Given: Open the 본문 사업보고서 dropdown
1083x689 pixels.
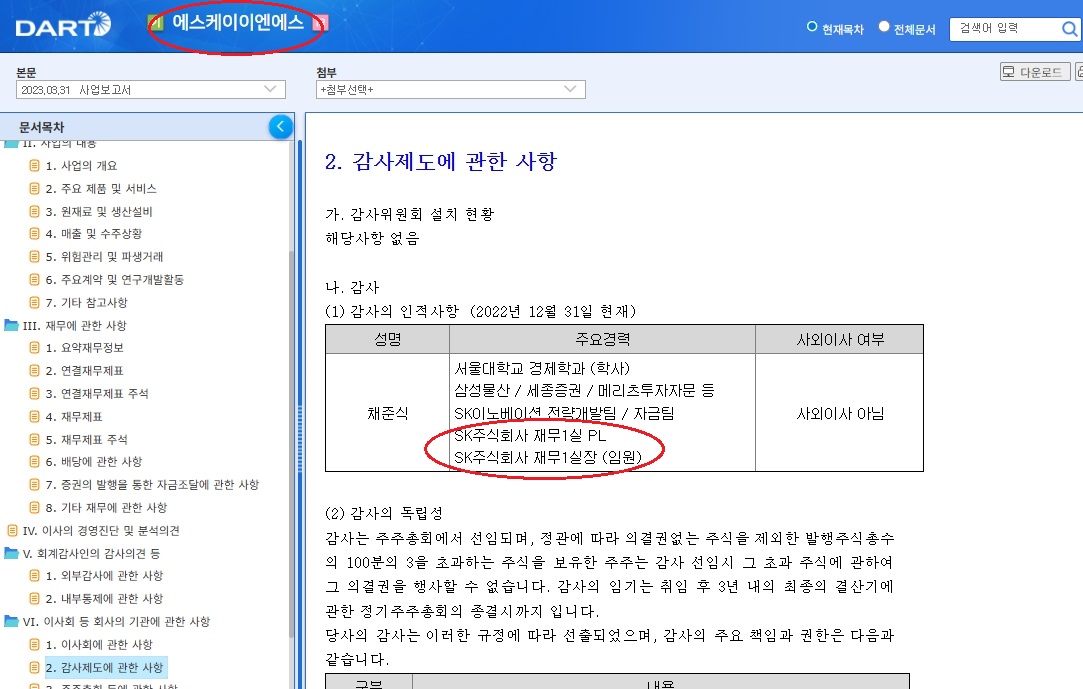Looking at the screenshot, I should pyautogui.click(x=151, y=90).
